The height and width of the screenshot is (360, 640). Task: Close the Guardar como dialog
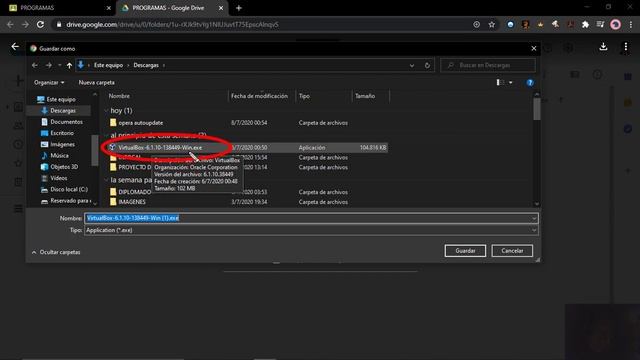coord(533,48)
